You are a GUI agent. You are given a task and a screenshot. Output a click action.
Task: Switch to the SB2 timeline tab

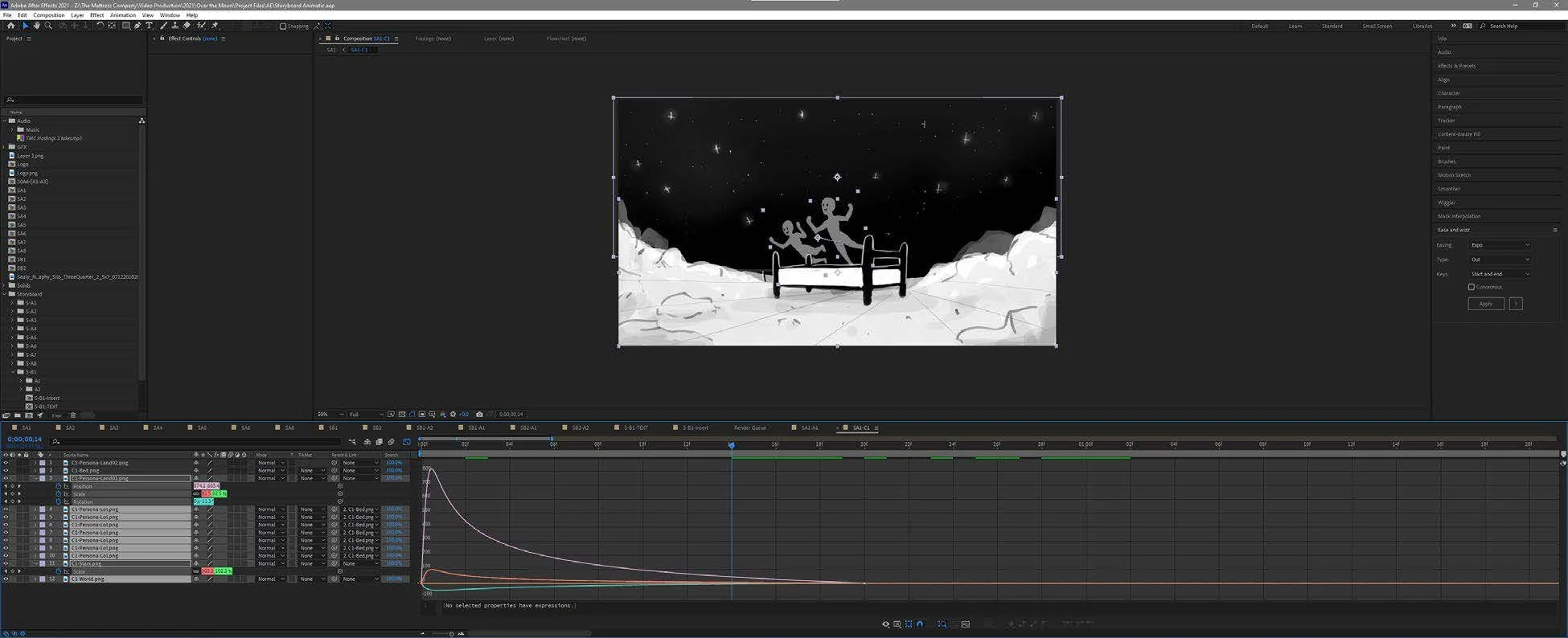coord(376,428)
